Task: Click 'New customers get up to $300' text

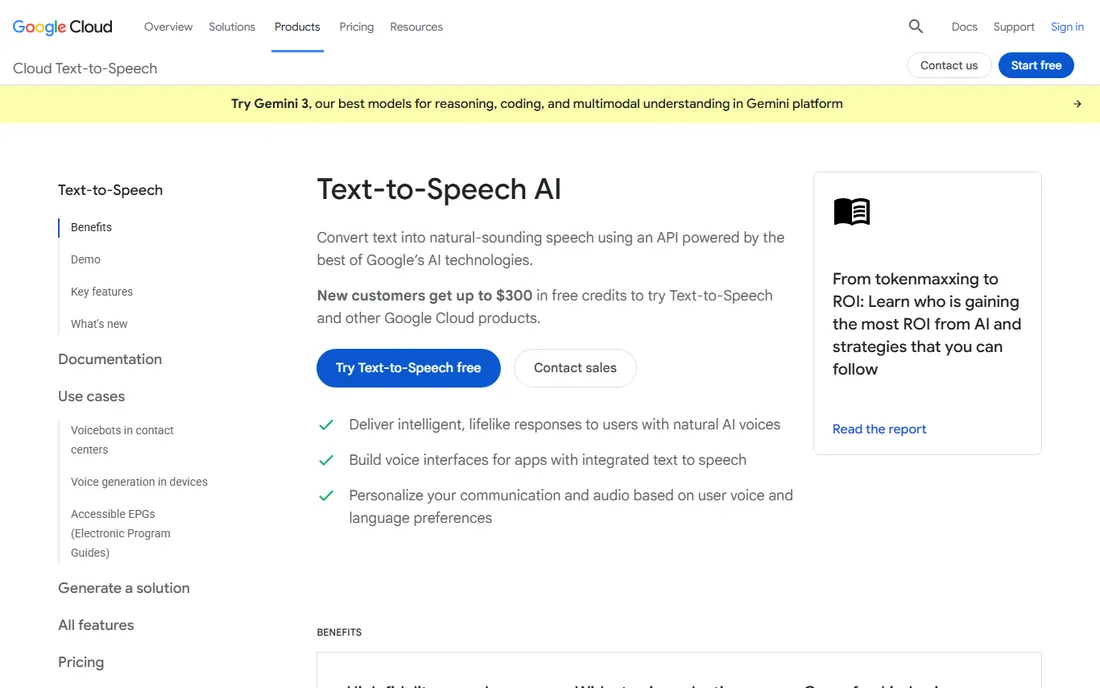Action: click(424, 295)
